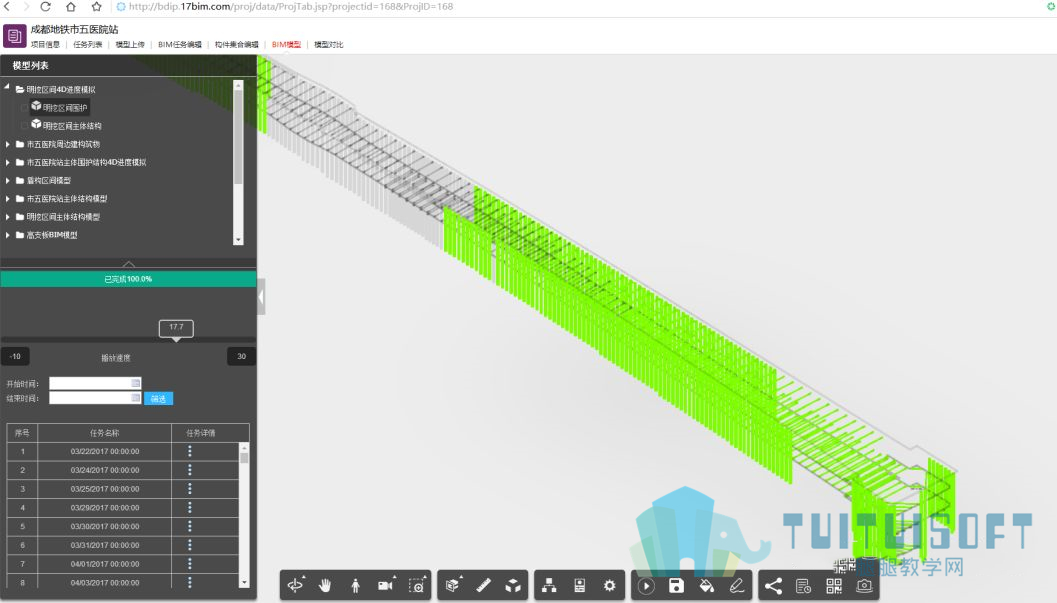Share the model via share icon
The height and width of the screenshot is (603, 1057).
(773, 585)
